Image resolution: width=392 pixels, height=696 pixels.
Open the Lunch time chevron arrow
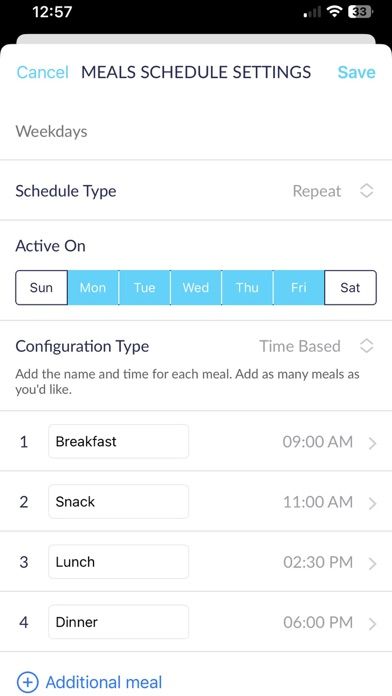point(372,563)
